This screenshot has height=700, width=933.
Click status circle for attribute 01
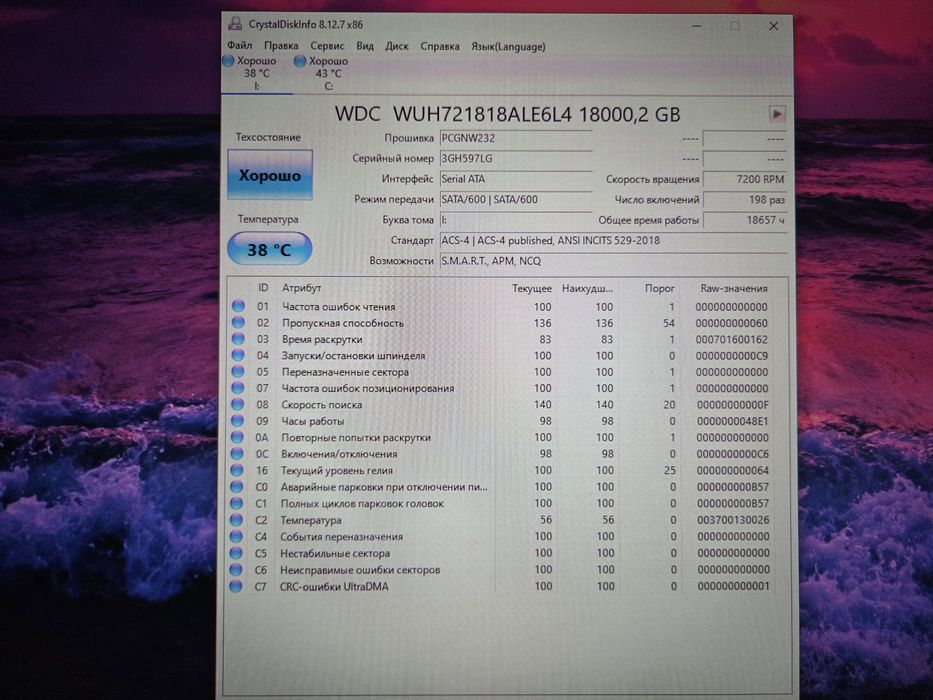[x=239, y=306]
